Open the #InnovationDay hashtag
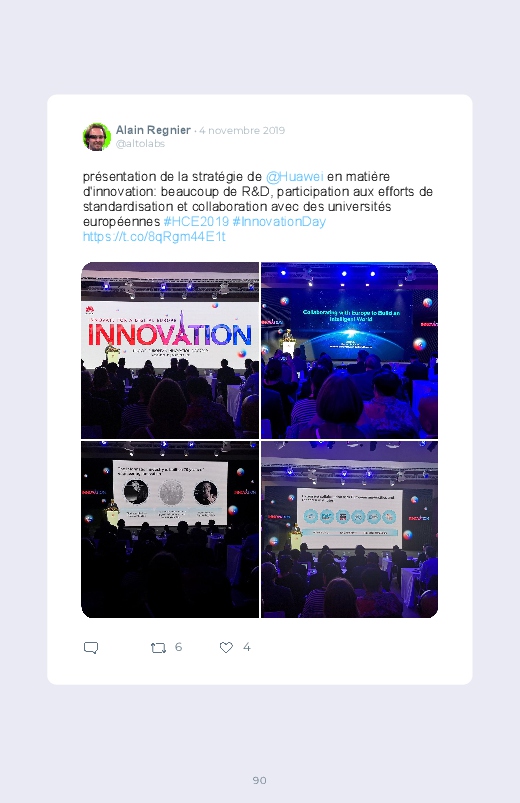 279,222
